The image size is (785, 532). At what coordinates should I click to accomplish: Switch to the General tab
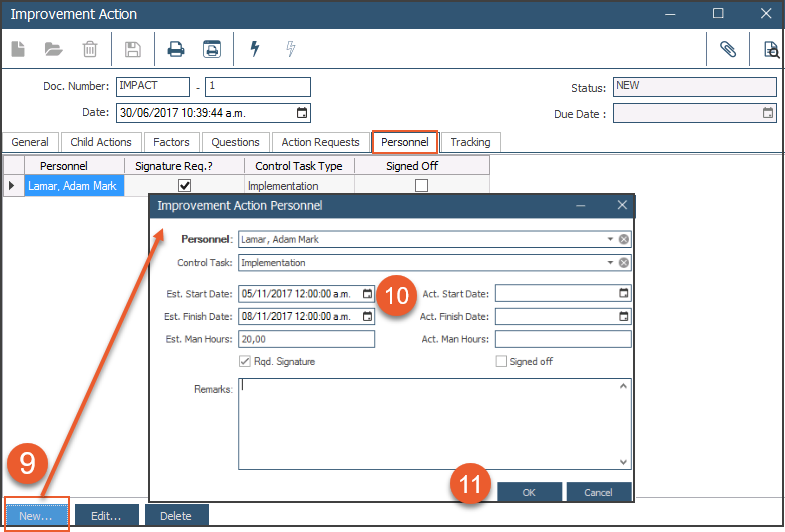(x=30, y=142)
